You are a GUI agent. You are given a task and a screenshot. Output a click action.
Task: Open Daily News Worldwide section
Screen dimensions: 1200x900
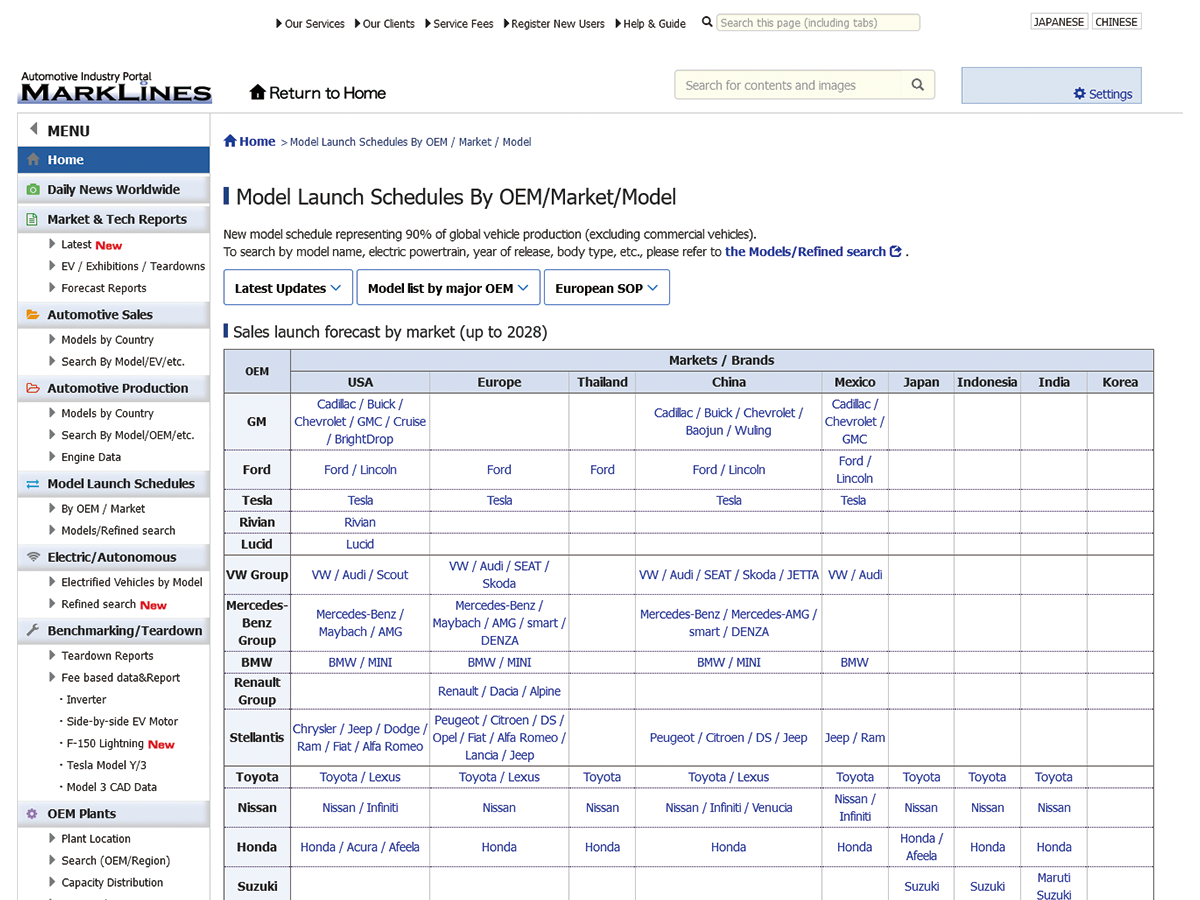(x=114, y=190)
